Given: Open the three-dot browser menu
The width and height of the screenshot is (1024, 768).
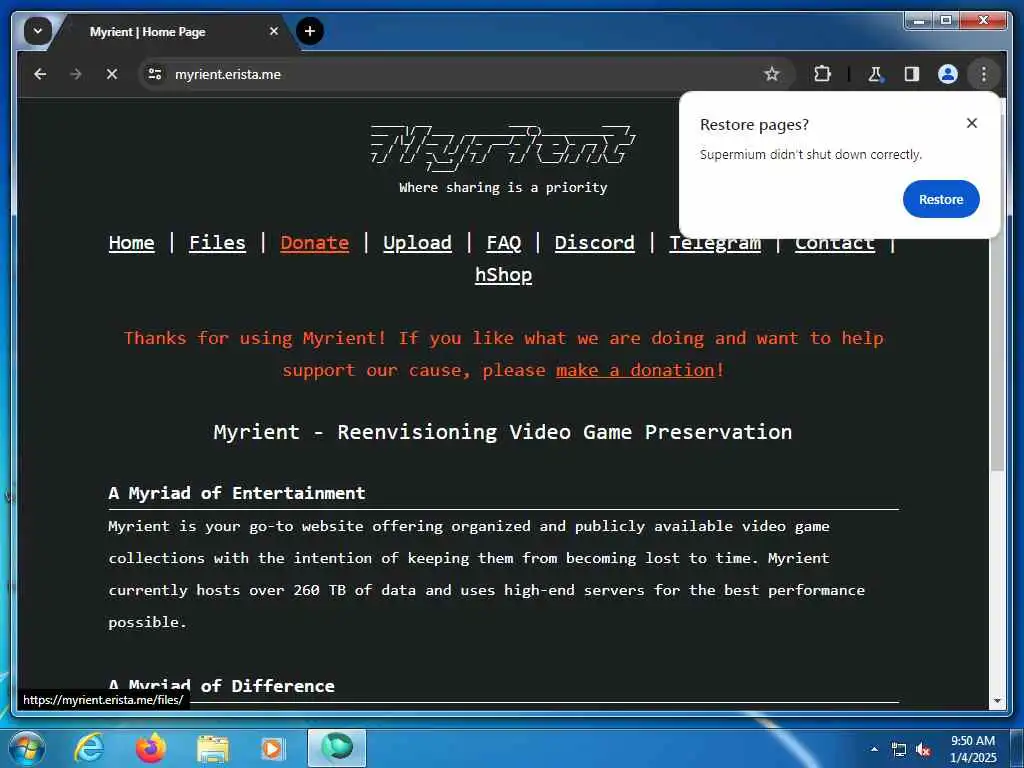Looking at the screenshot, I should coord(984,74).
